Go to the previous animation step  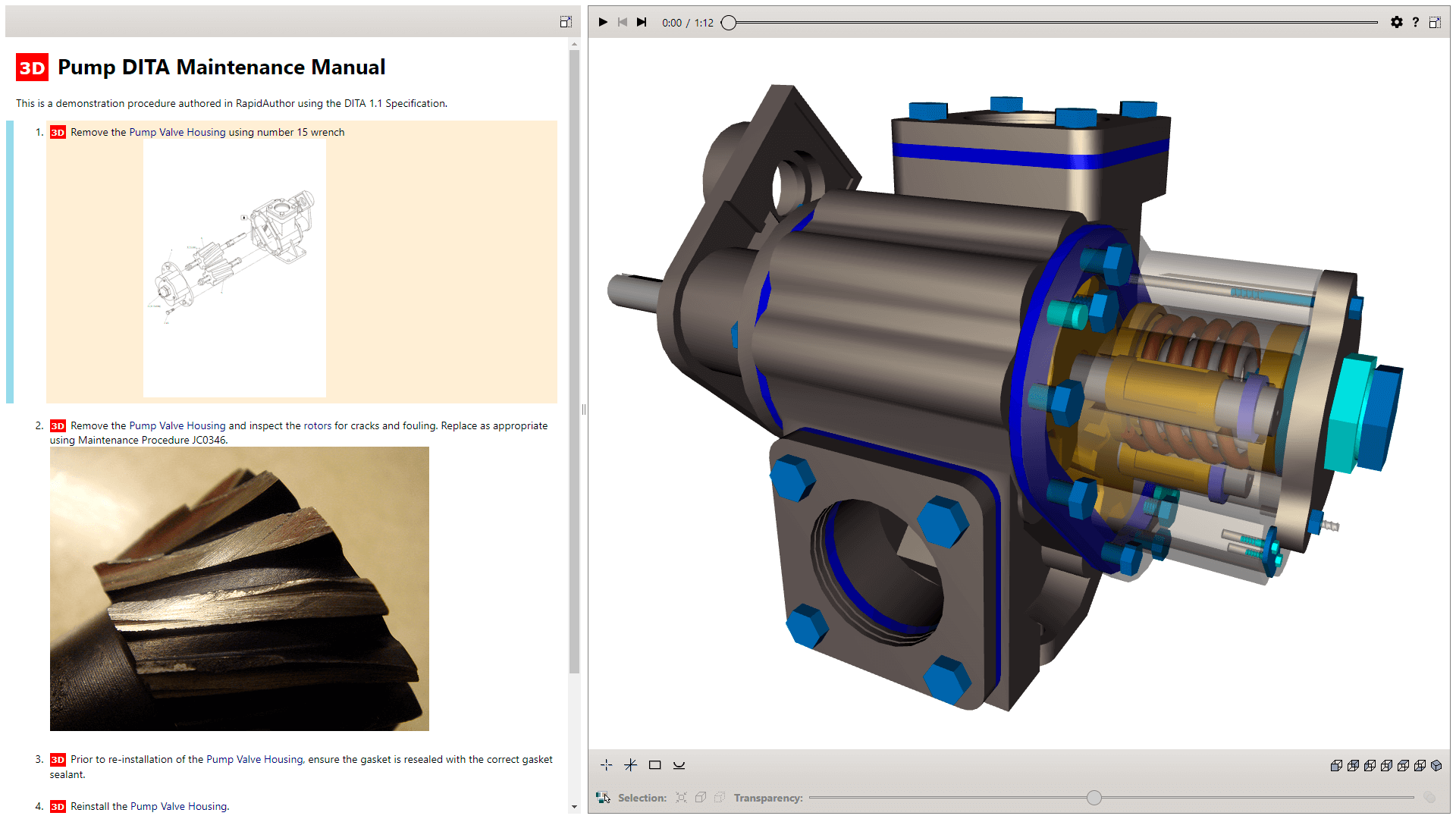pos(623,22)
